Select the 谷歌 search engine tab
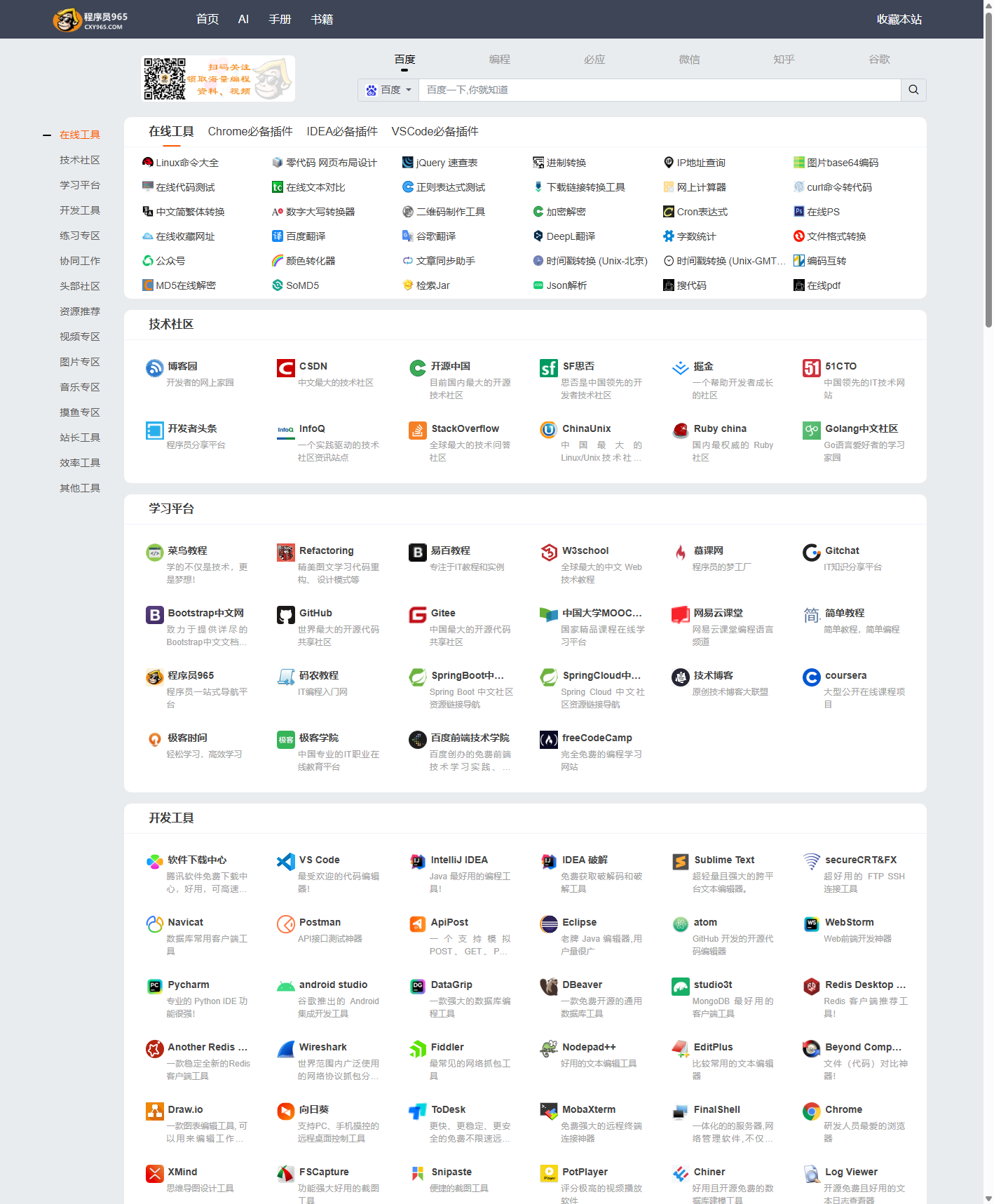Screen dimensions: 994x1204 click(x=879, y=60)
